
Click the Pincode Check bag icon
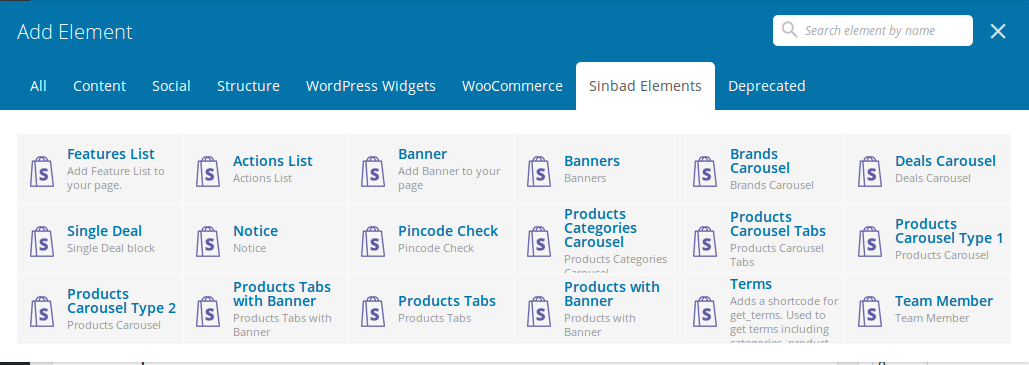coord(373,242)
